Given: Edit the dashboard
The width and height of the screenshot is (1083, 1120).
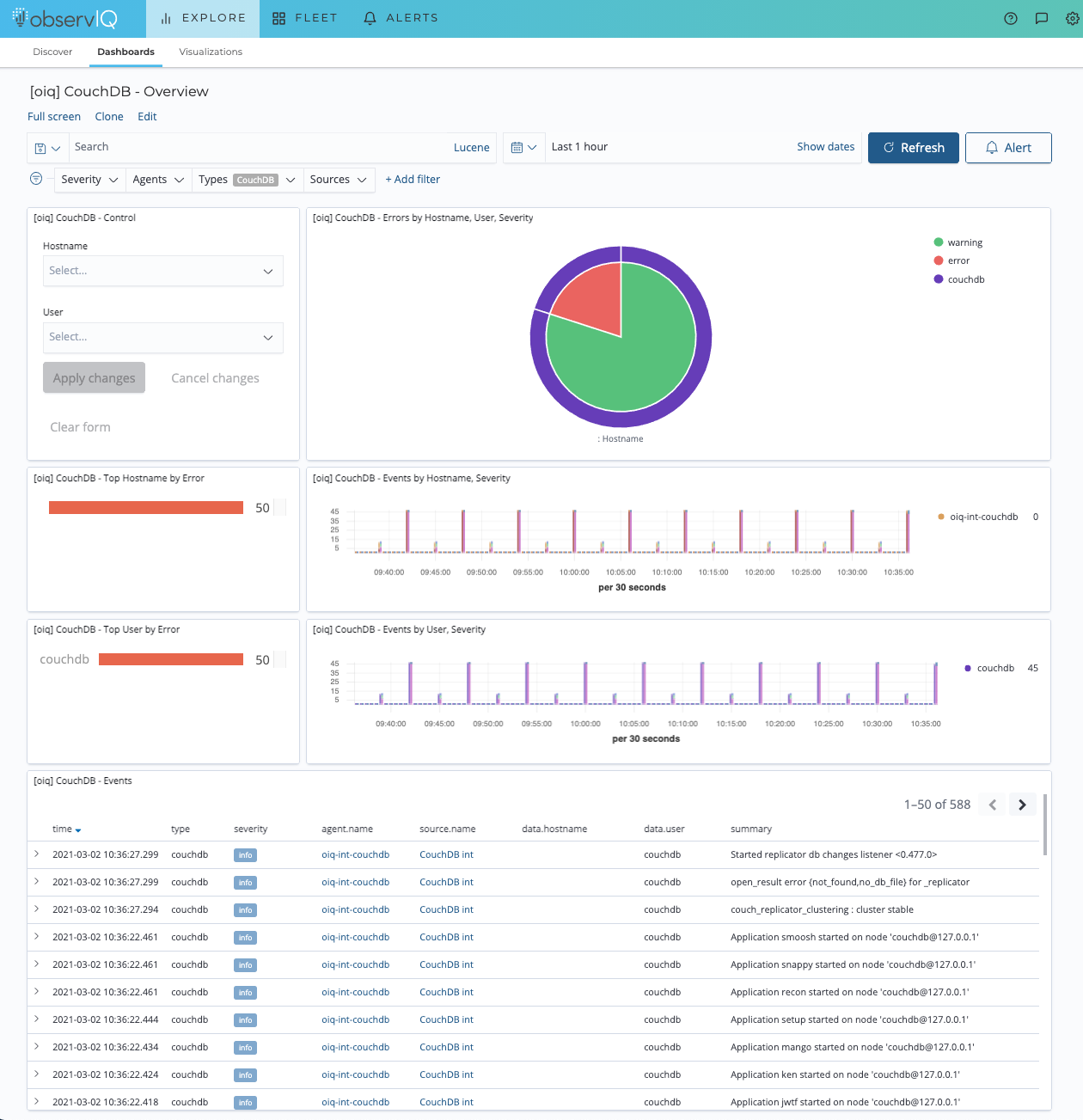Looking at the screenshot, I should 147,116.
